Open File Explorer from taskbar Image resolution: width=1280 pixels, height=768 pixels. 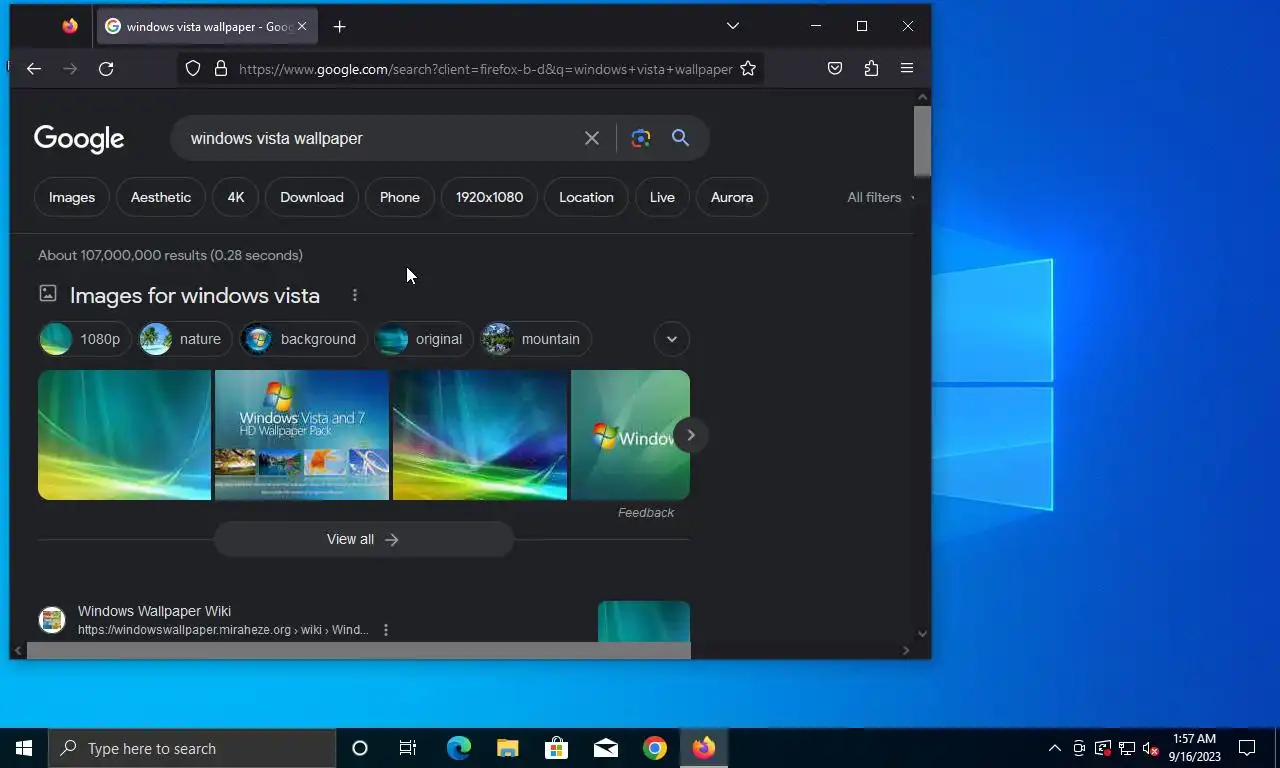508,748
